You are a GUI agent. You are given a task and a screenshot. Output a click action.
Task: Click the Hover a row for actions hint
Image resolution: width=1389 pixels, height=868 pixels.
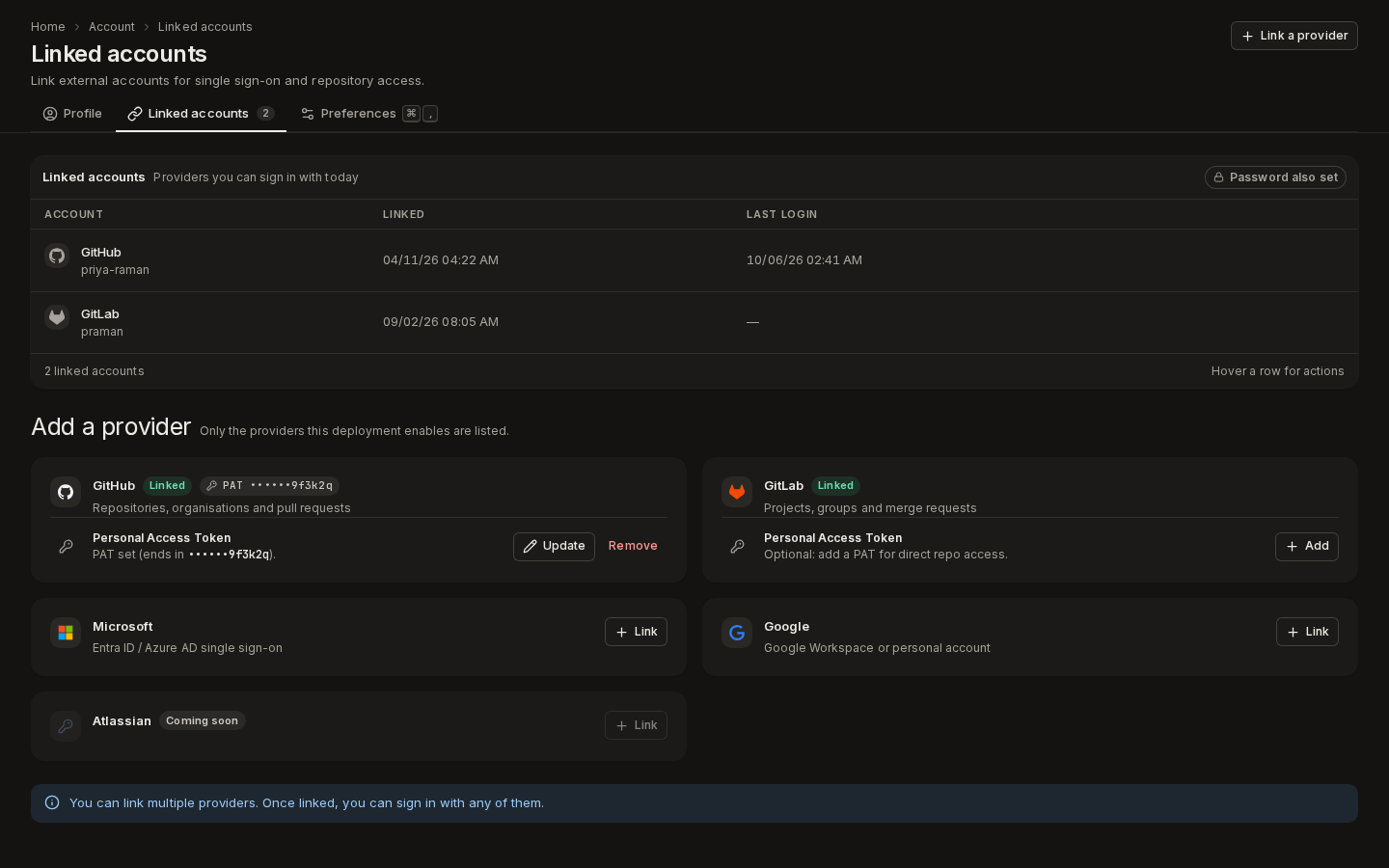pos(1277,371)
